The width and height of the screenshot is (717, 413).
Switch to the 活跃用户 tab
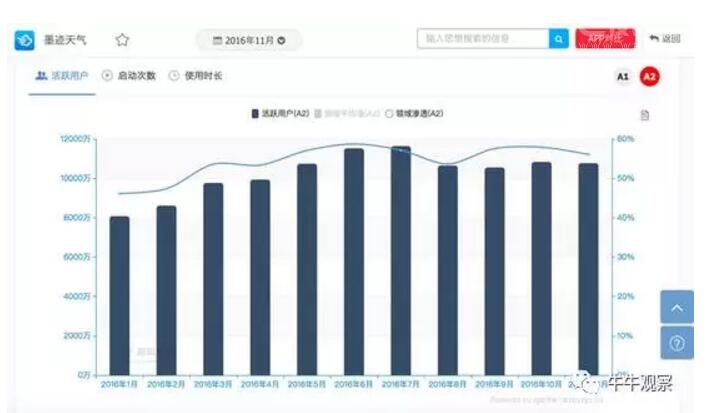[62, 76]
